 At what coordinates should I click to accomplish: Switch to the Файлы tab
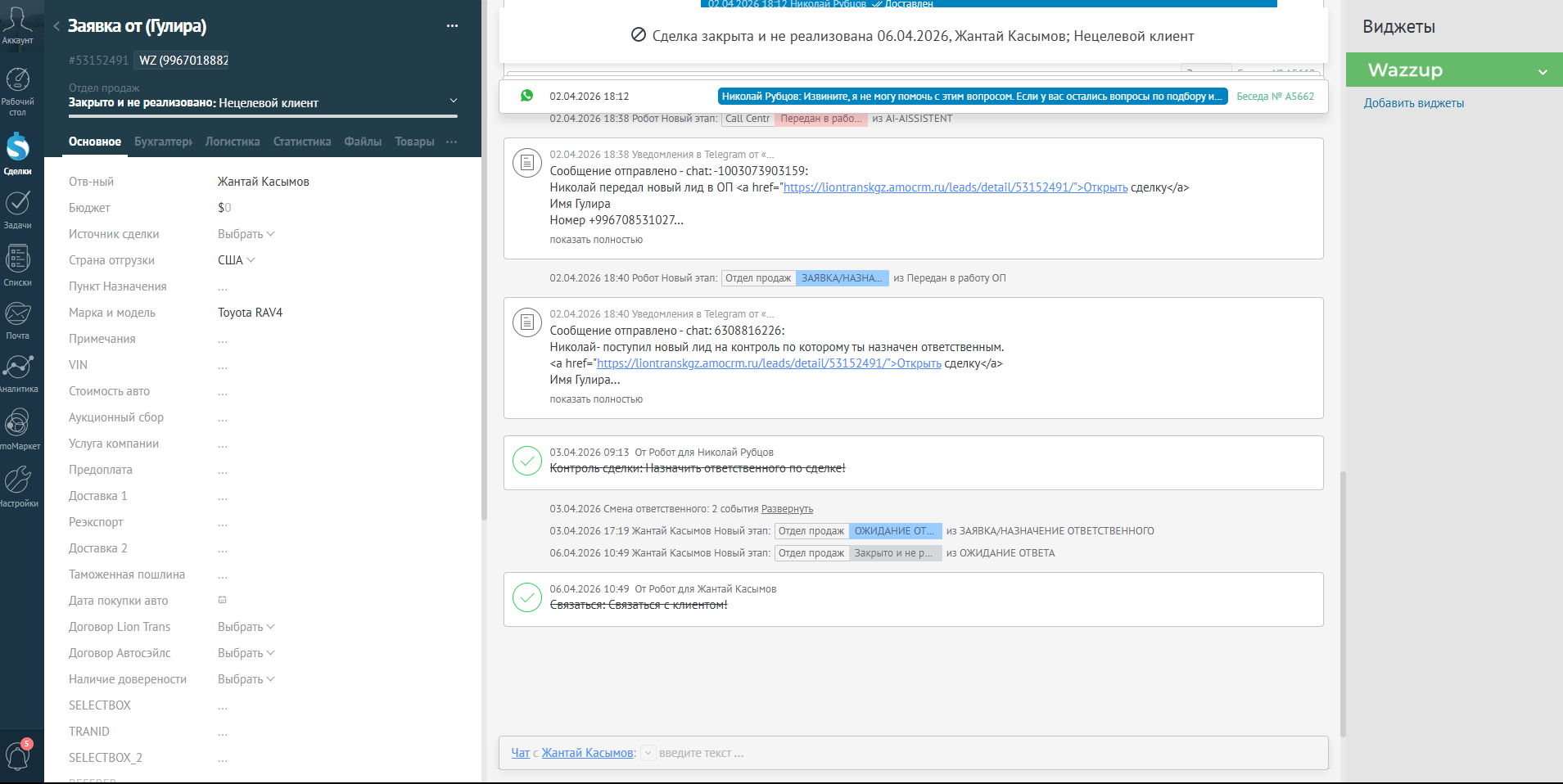click(x=363, y=142)
